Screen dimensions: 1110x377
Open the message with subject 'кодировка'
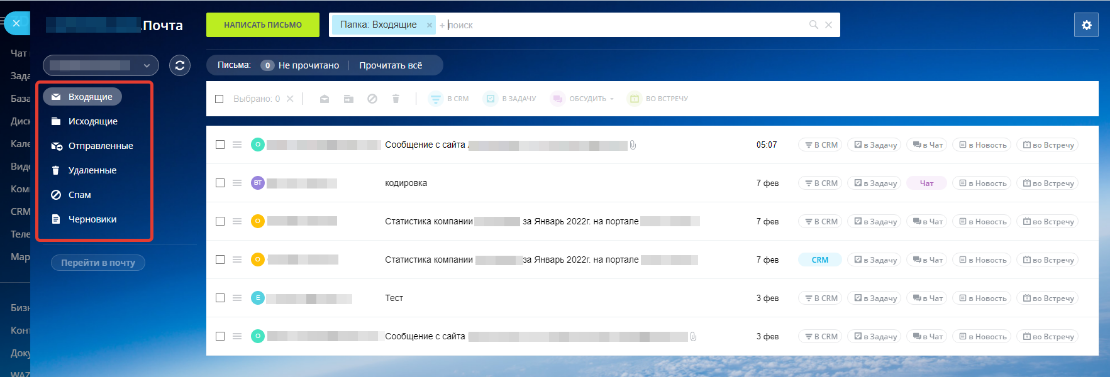click(x=406, y=183)
